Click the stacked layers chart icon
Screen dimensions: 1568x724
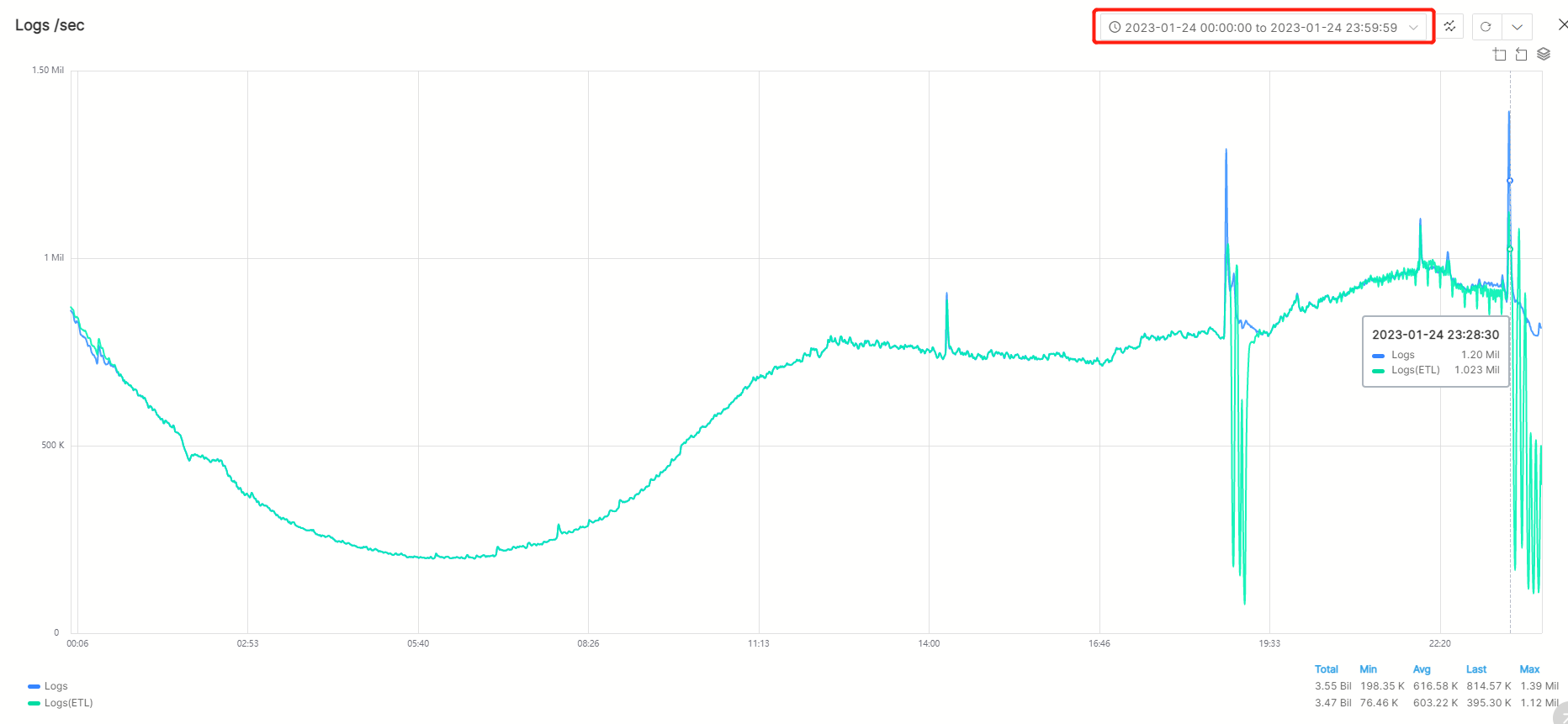pyautogui.click(x=1544, y=55)
